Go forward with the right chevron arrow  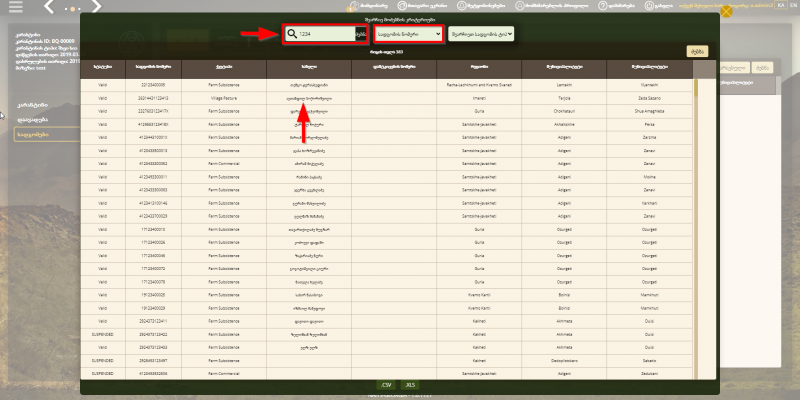96,7
